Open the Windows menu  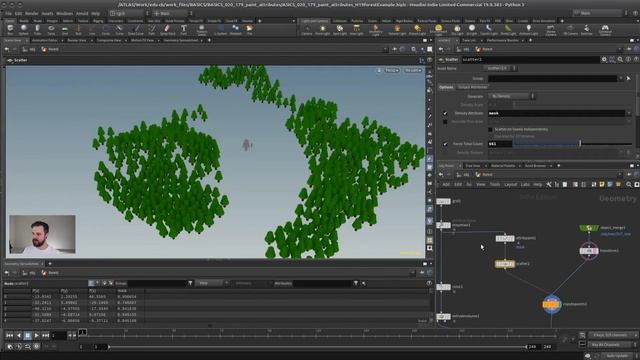[x=64, y=13]
